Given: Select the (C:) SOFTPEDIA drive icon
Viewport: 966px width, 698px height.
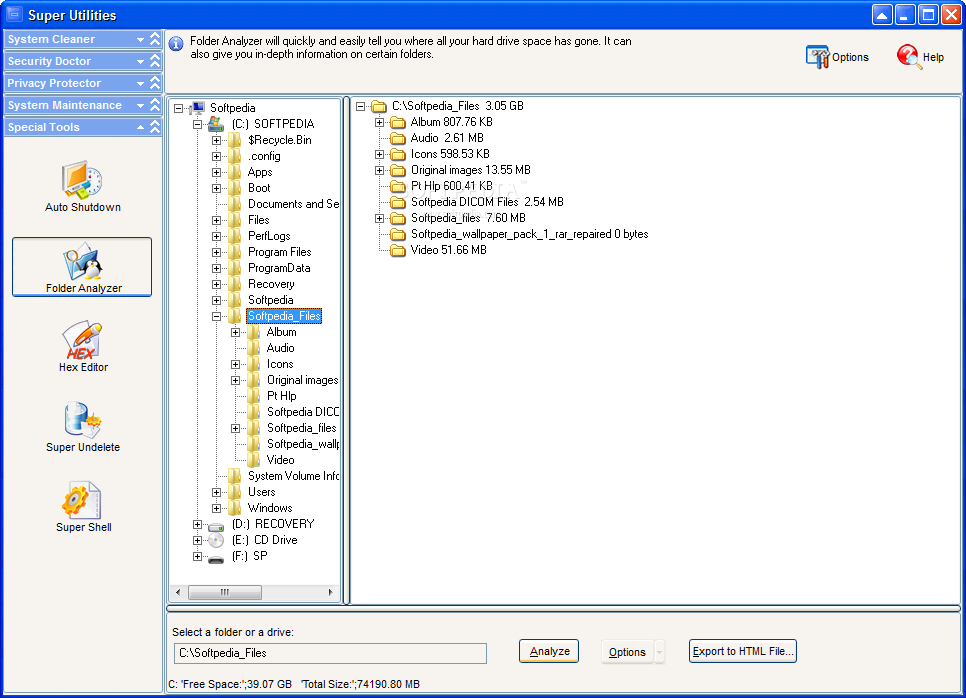Looking at the screenshot, I should [x=215, y=124].
